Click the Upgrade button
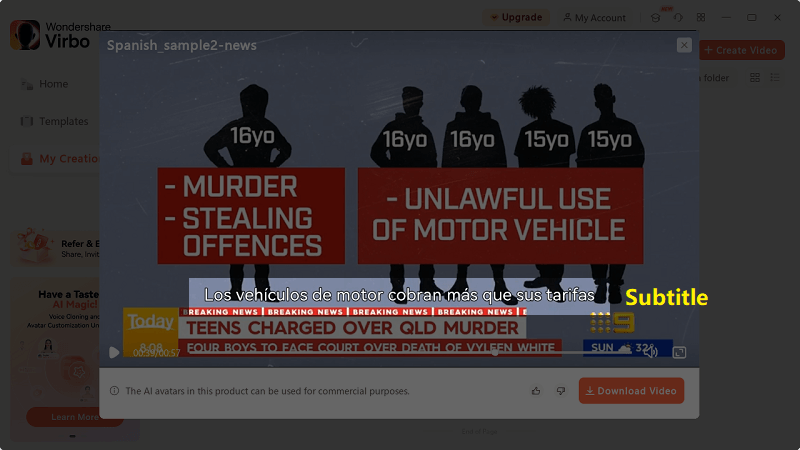 [516, 17]
